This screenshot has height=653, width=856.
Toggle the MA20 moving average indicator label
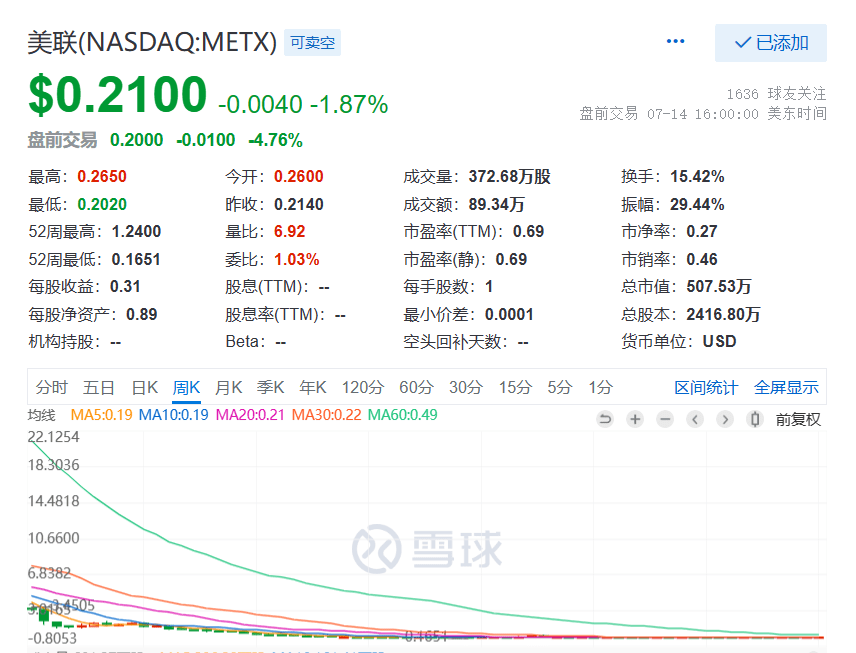[250, 414]
